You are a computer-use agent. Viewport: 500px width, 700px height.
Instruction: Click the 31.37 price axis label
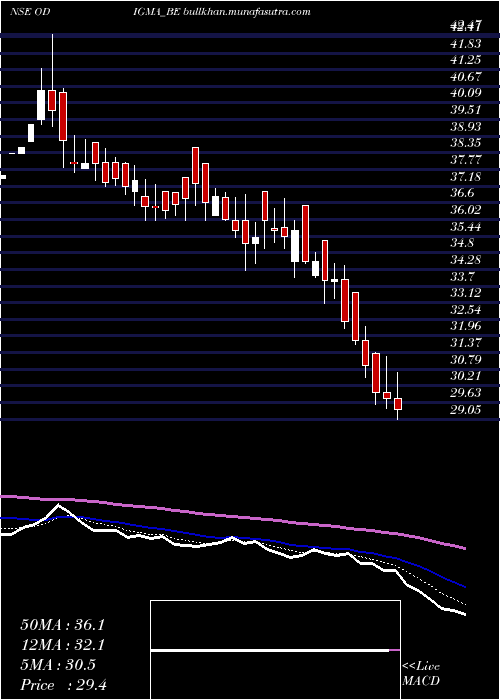click(465, 343)
